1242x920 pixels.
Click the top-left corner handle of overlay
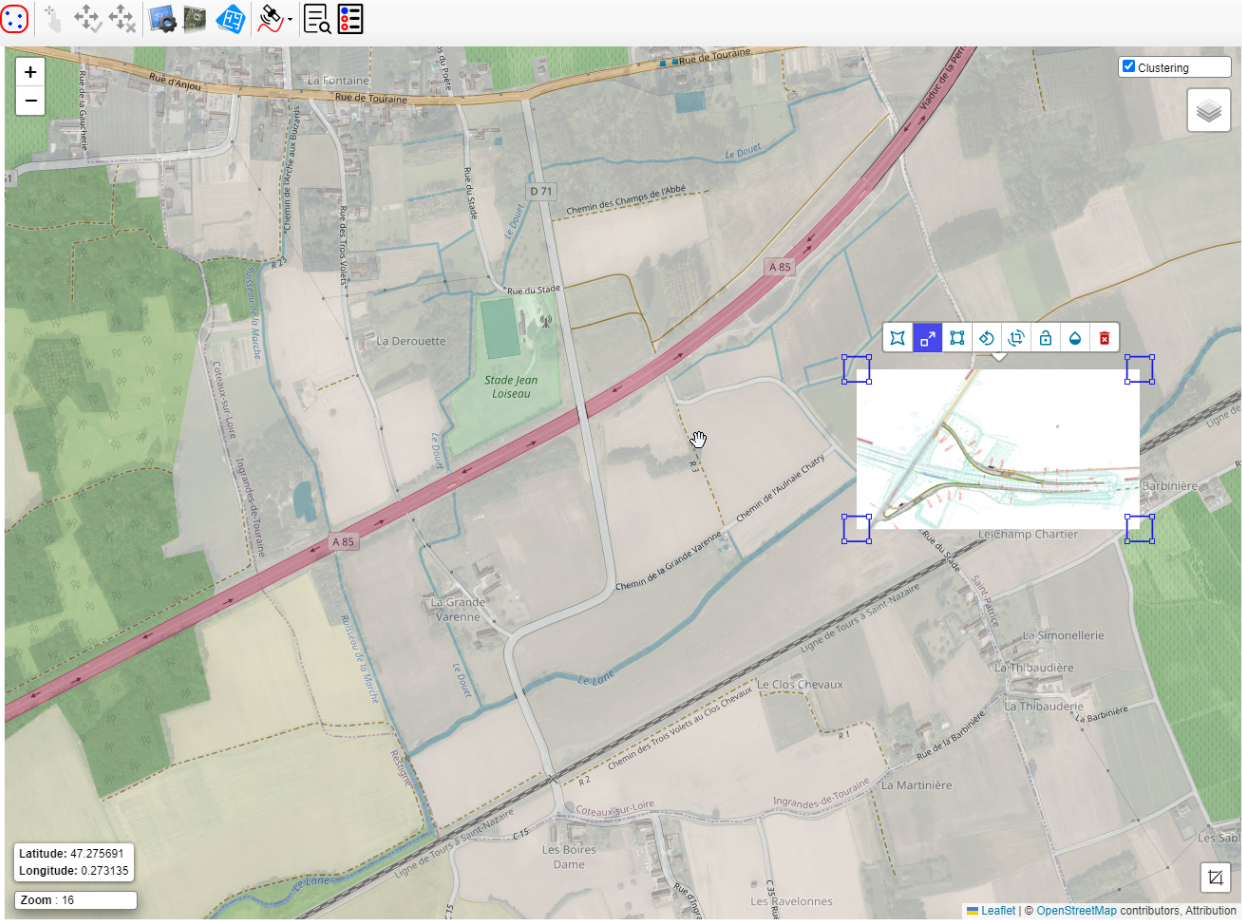tap(856, 369)
